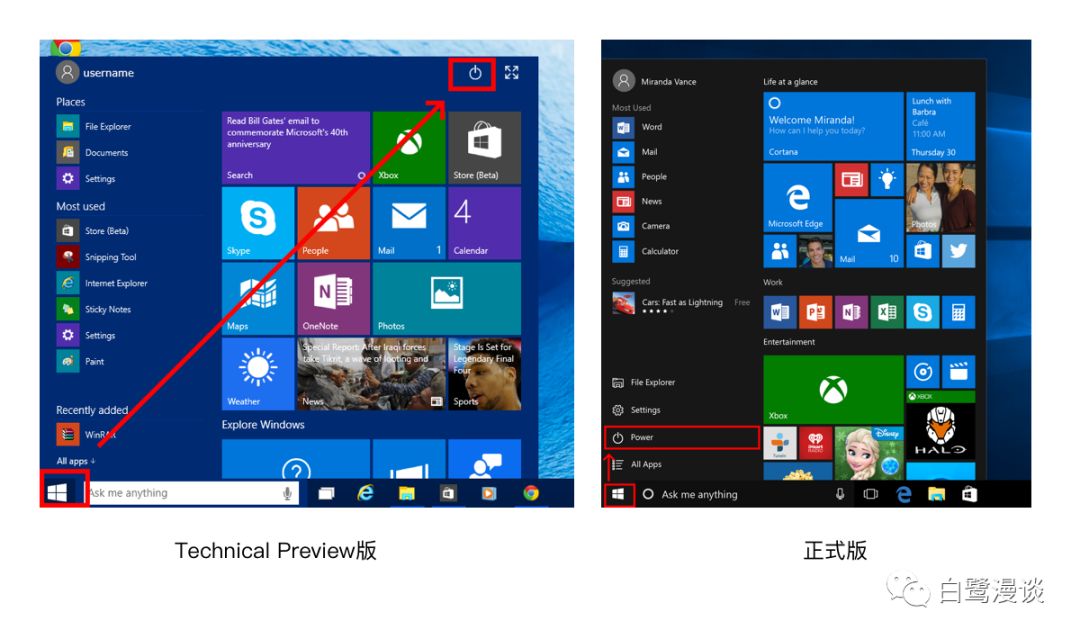The height and width of the screenshot is (639, 1080).
Task: Open the Maps tile
Action: [258, 298]
